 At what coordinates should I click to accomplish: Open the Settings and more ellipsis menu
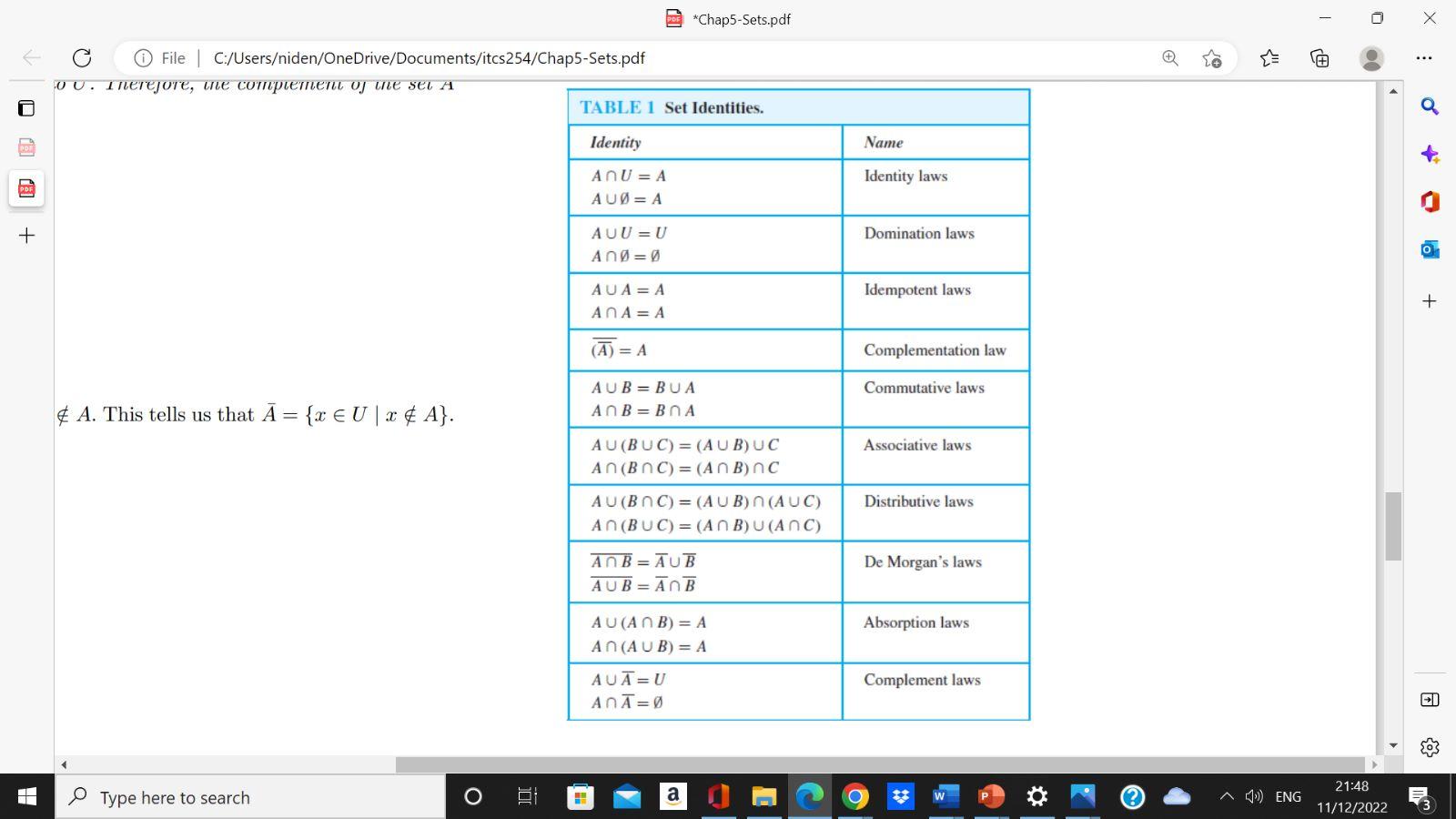tap(1424, 57)
